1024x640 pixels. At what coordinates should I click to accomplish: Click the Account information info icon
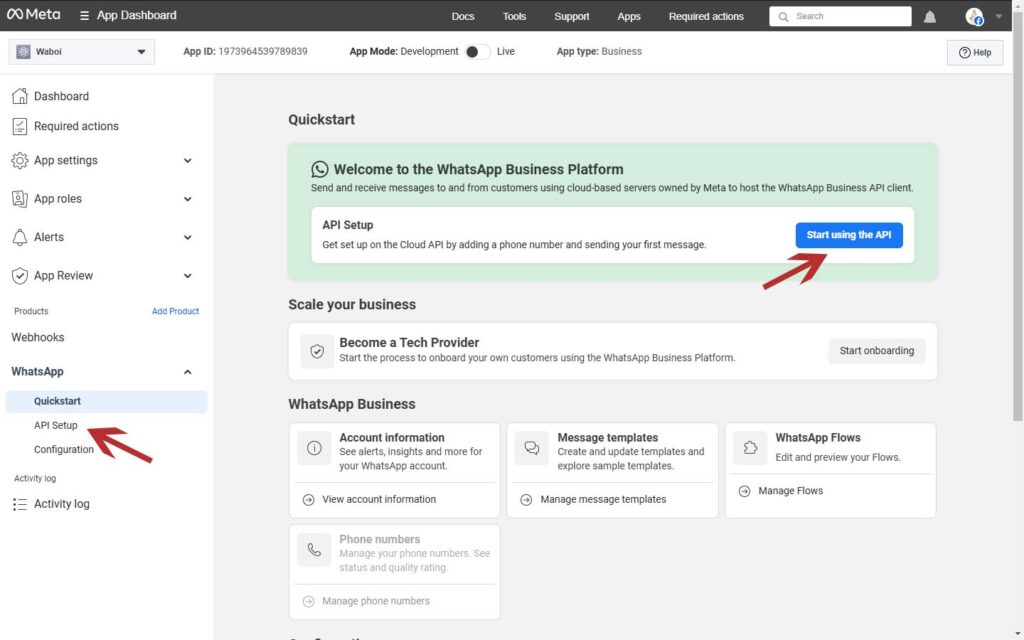[314, 448]
